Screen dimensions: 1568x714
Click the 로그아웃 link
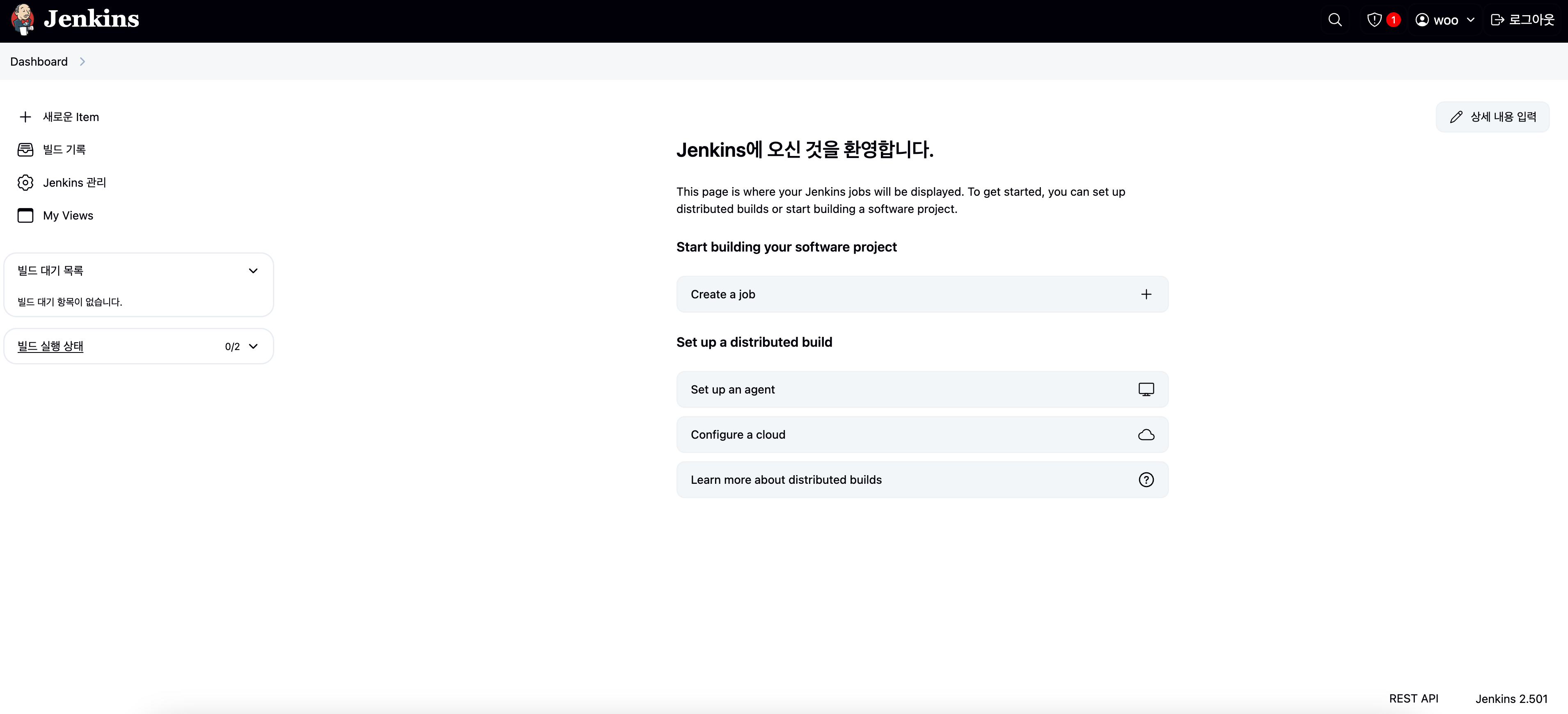coord(1522,20)
